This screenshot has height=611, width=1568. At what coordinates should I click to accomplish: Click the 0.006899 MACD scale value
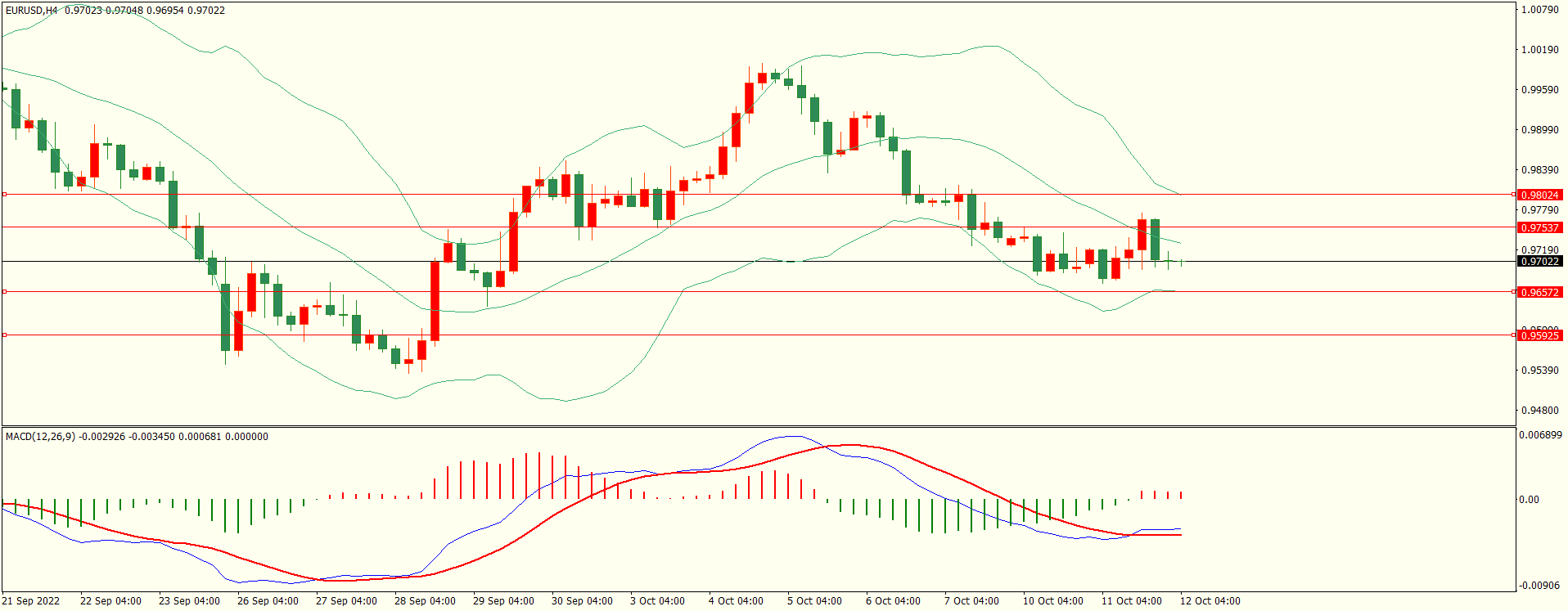pyautogui.click(x=1540, y=435)
